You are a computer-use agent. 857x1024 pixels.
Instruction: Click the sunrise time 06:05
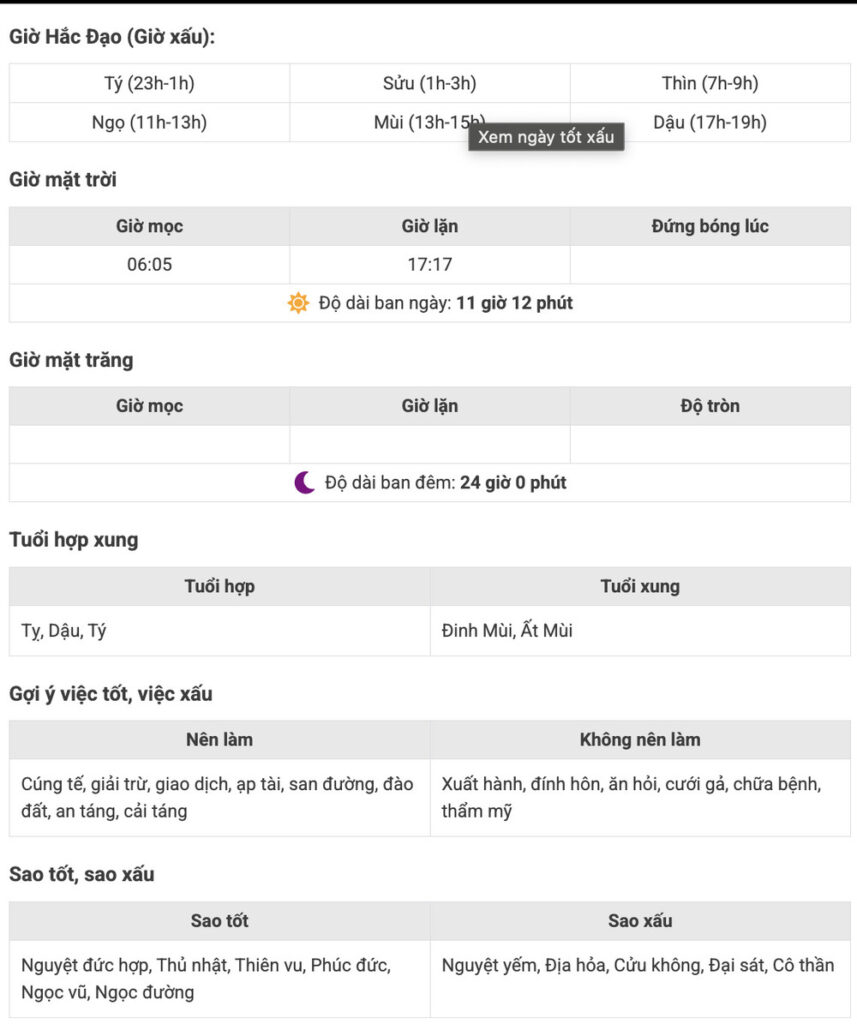(x=150, y=264)
